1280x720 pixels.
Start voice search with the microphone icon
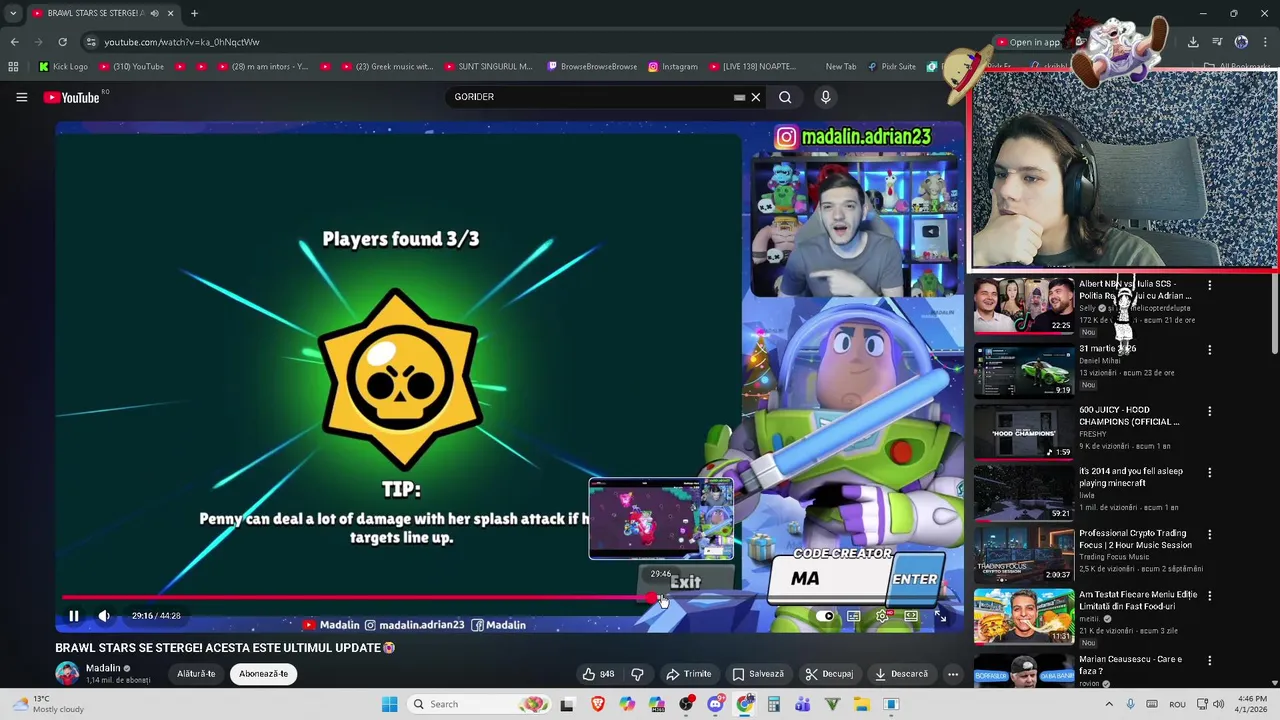(x=825, y=97)
